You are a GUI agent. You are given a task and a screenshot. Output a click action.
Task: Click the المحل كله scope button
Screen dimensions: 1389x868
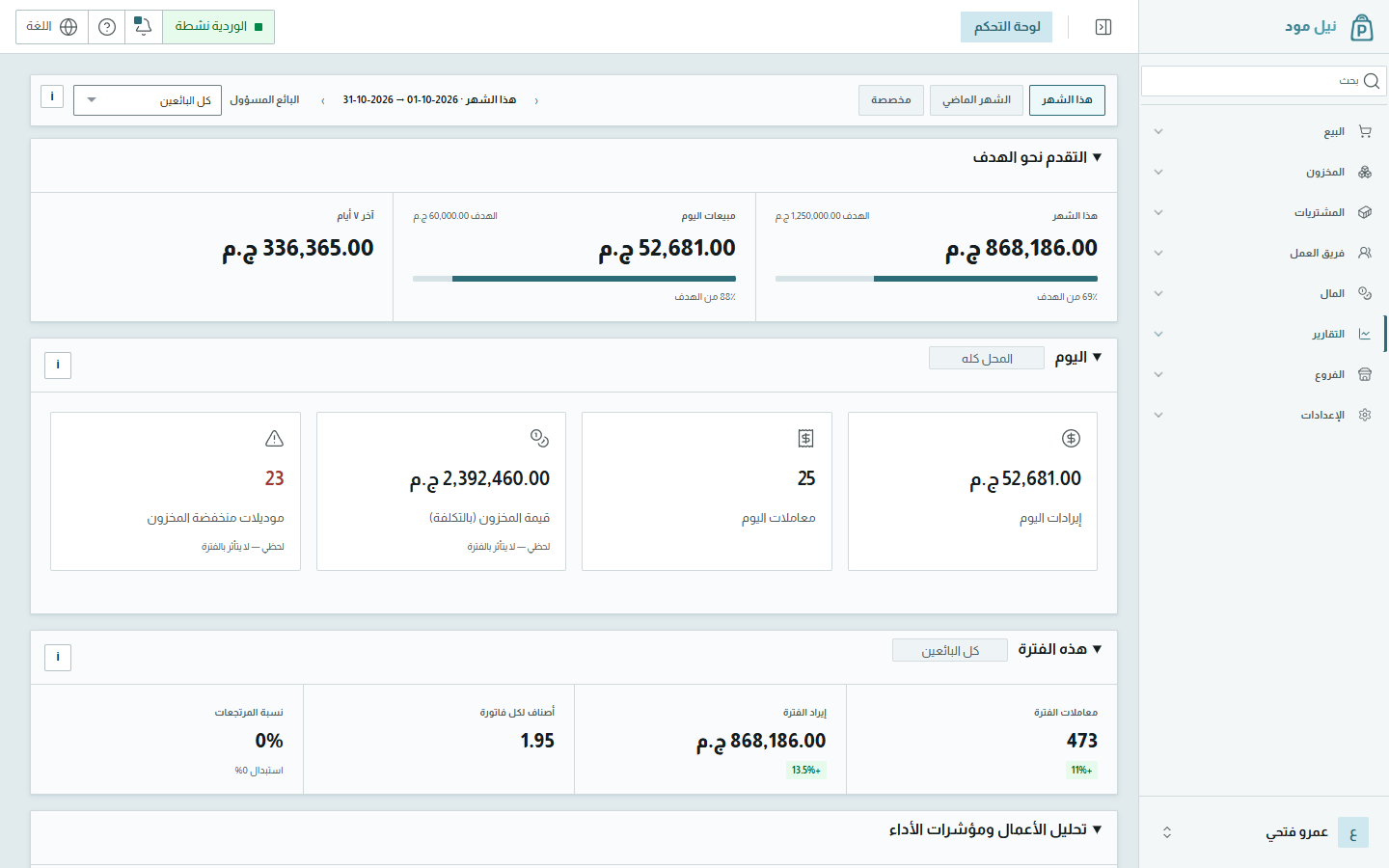(987, 359)
